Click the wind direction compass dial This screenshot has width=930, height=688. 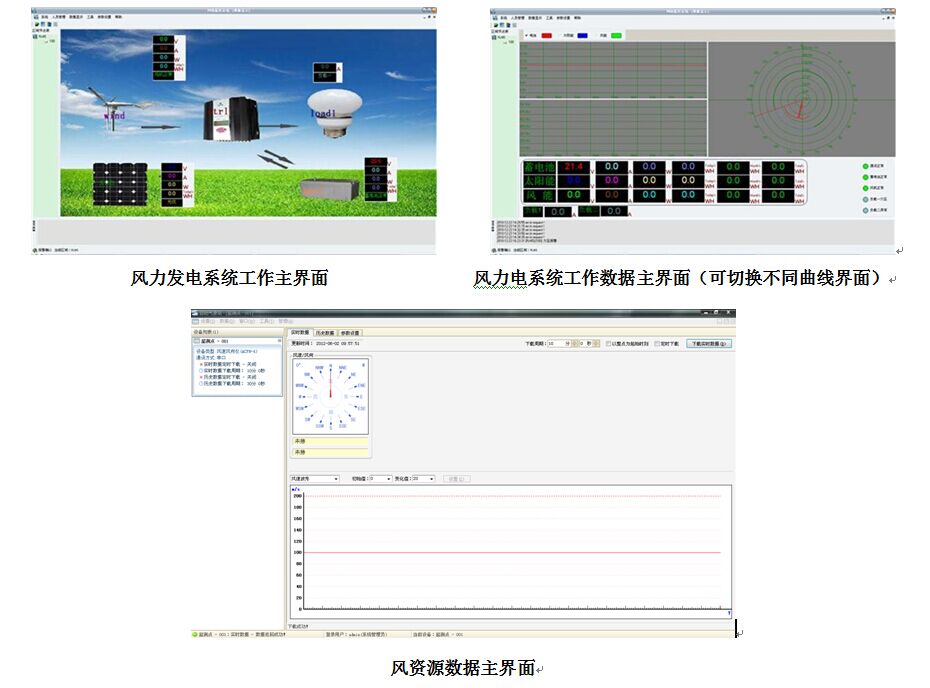tap(330, 397)
